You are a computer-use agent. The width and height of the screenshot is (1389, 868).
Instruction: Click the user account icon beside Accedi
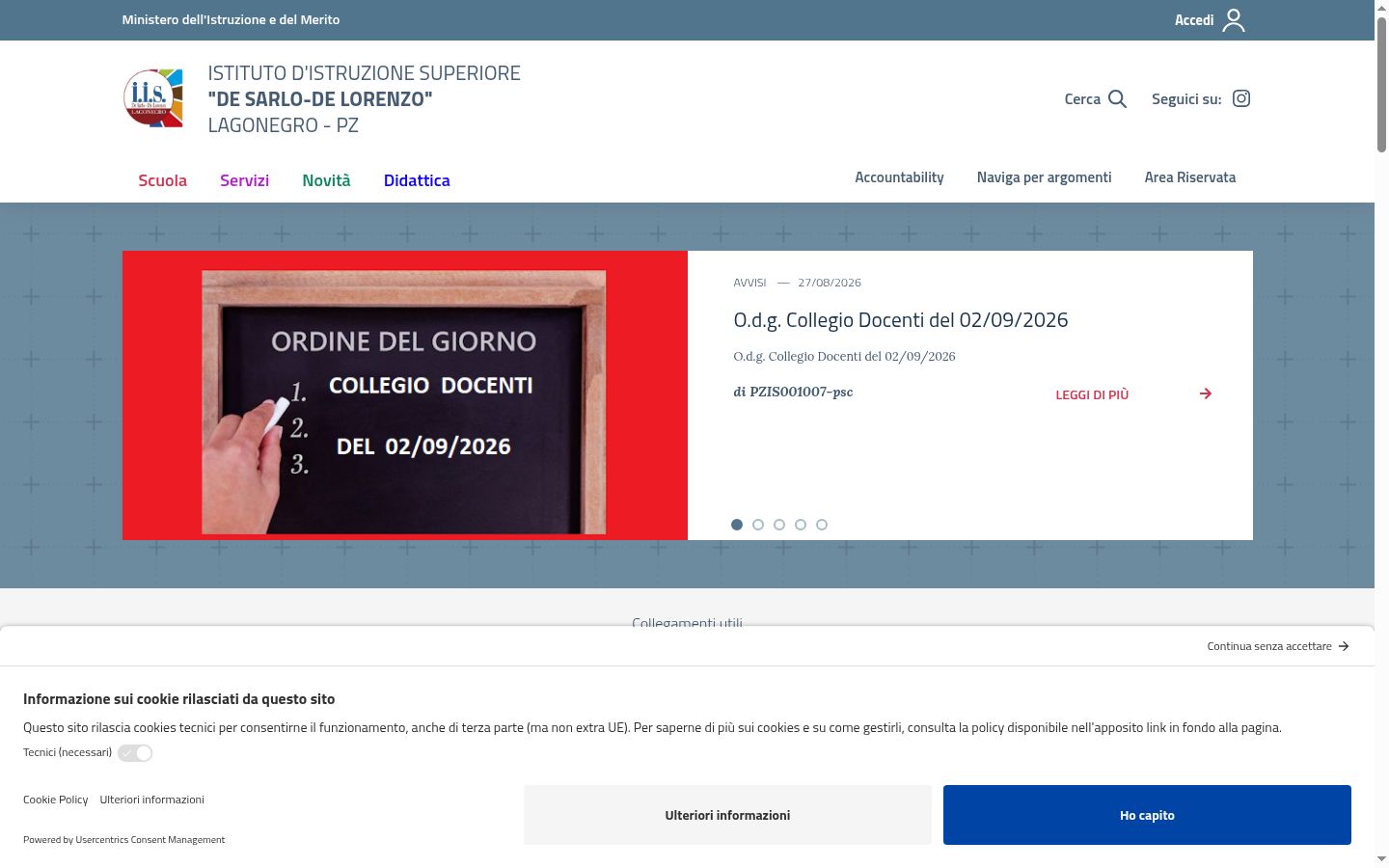point(1234,20)
